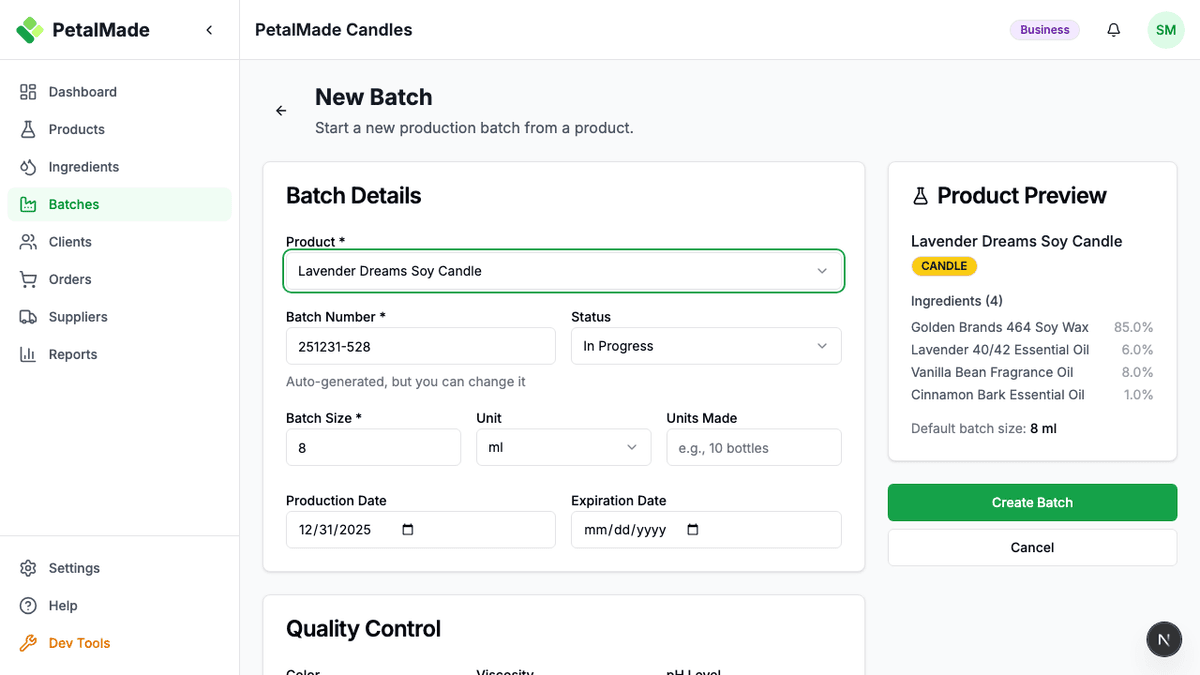Collapse the sidebar with the chevron

click(x=209, y=30)
